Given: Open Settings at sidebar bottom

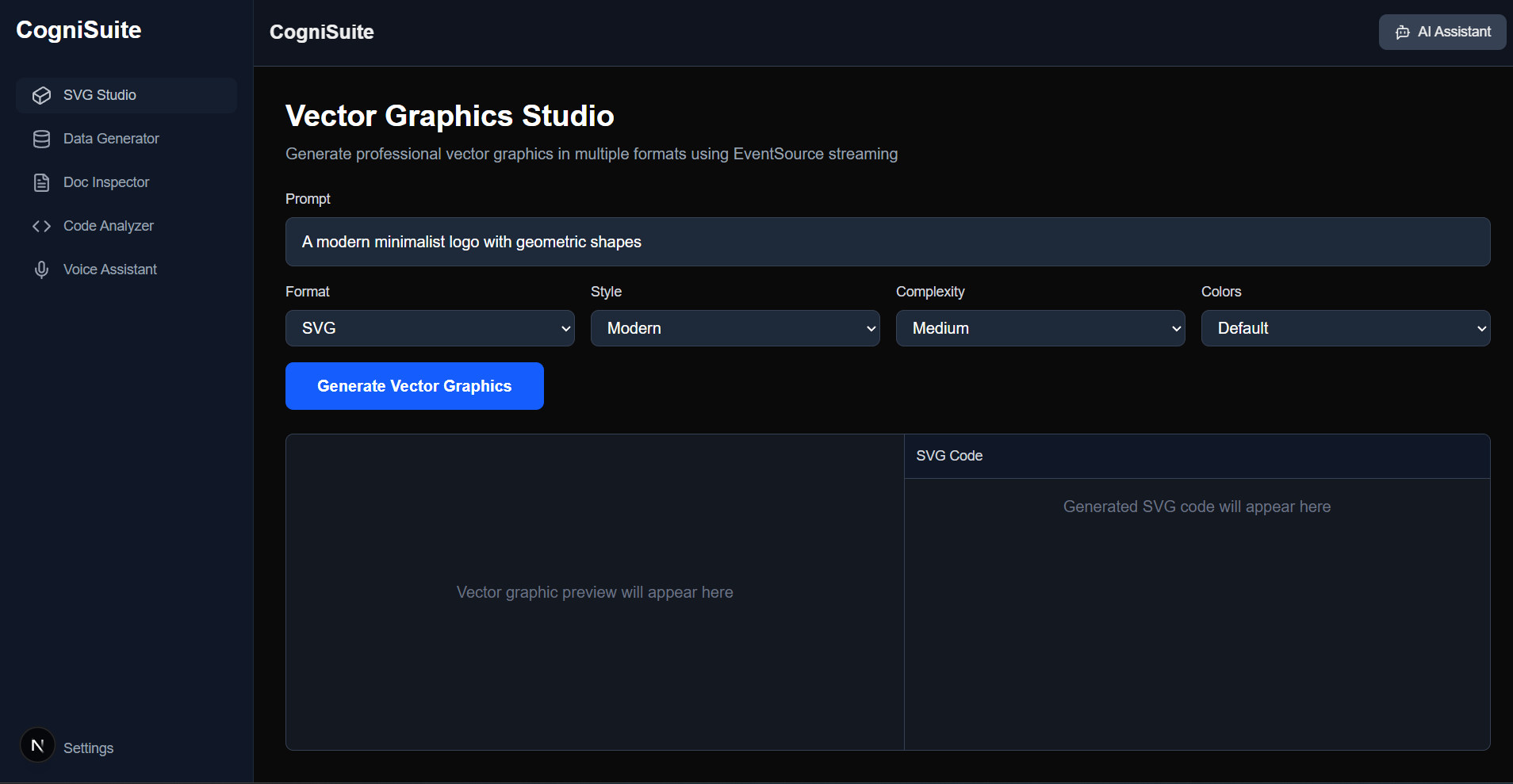Looking at the screenshot, I should (88, 748).
